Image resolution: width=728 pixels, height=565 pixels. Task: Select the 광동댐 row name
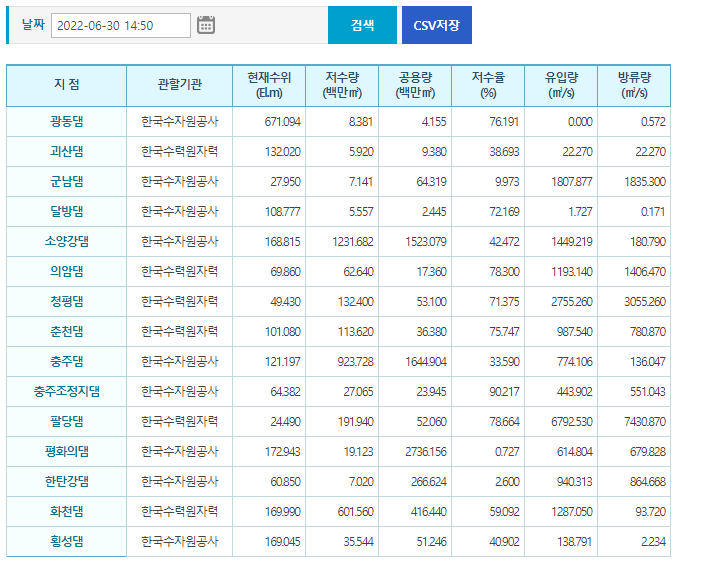[67, 122]
